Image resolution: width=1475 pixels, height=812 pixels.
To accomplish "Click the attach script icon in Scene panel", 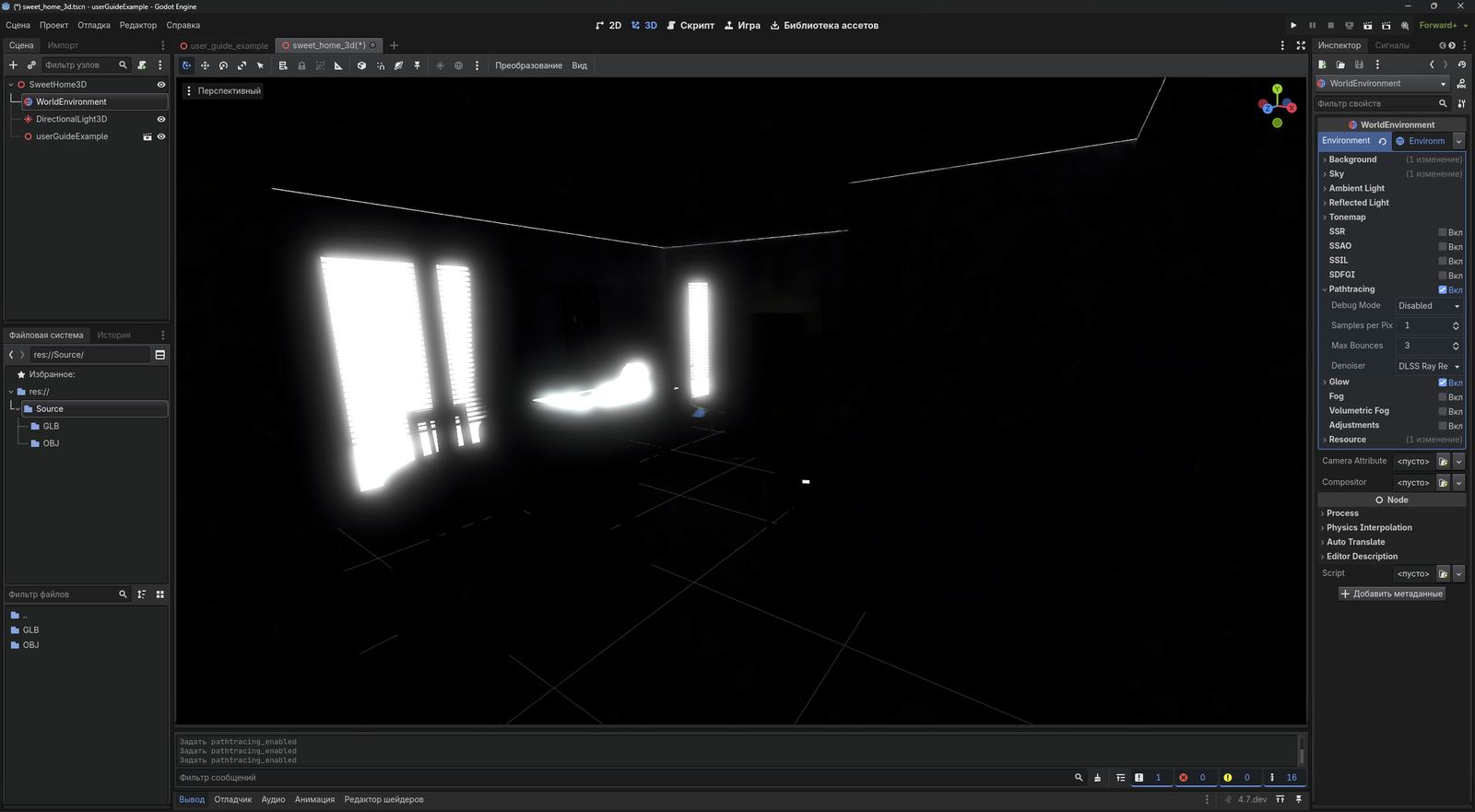I will coord(142,65).
